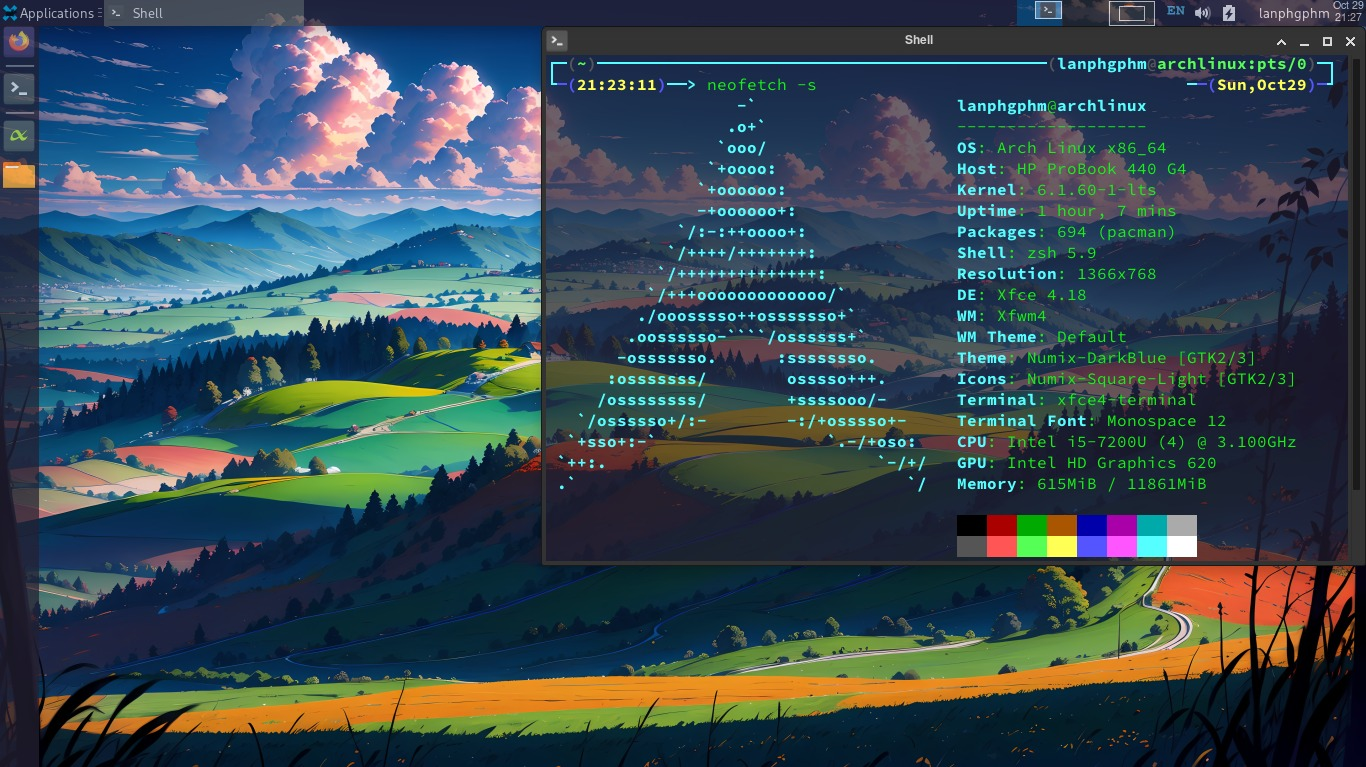1366x767 pixels.
Task: Shade the Shell window with up arrow
Action: [x=1281, y=41]
